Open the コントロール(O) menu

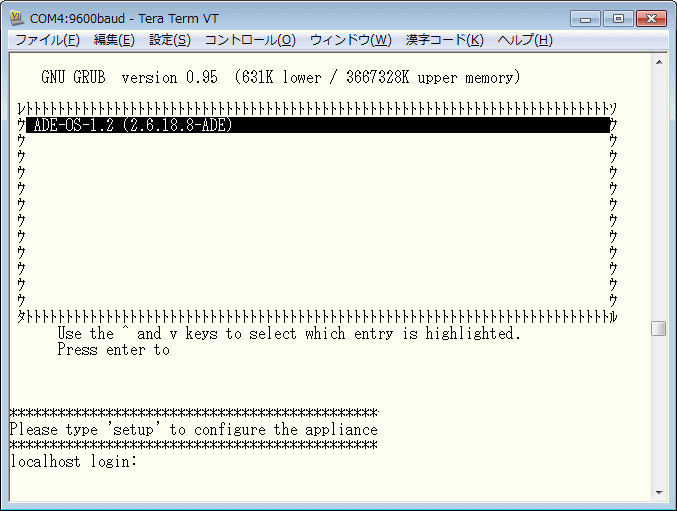click(x=250, y=40)
